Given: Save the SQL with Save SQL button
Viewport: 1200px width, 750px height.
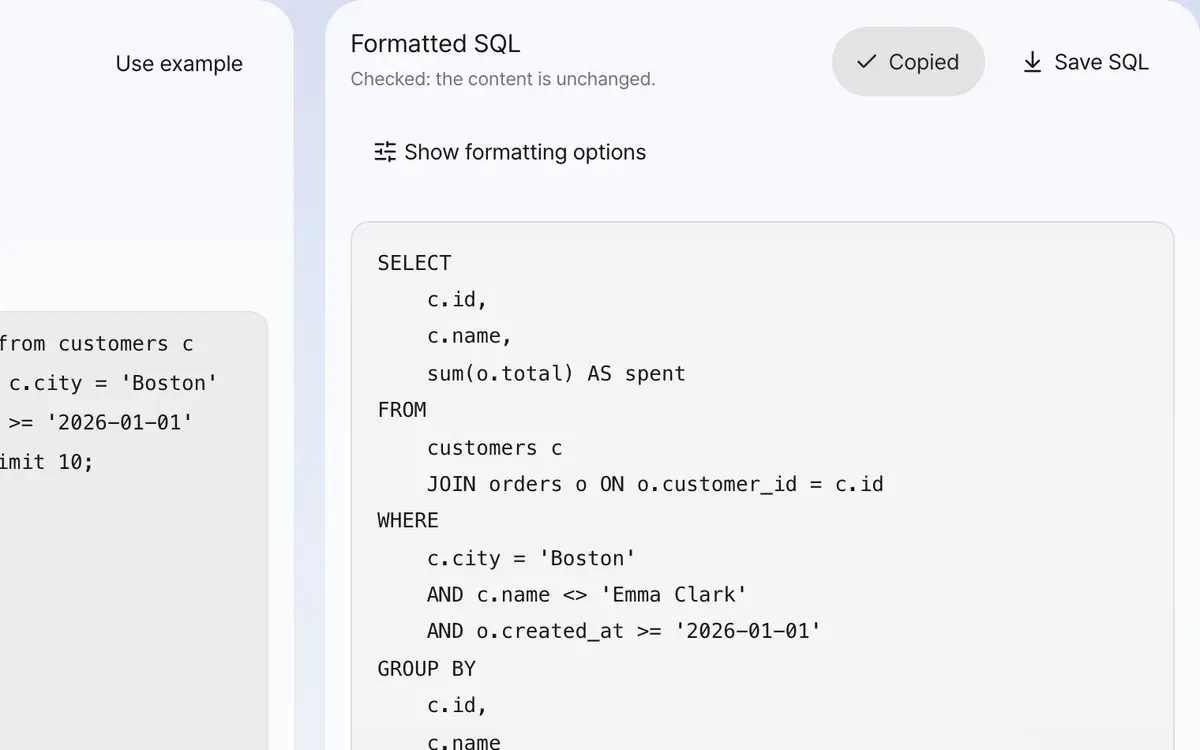Looking at the screenshot, I should (x=1086, y=62).
